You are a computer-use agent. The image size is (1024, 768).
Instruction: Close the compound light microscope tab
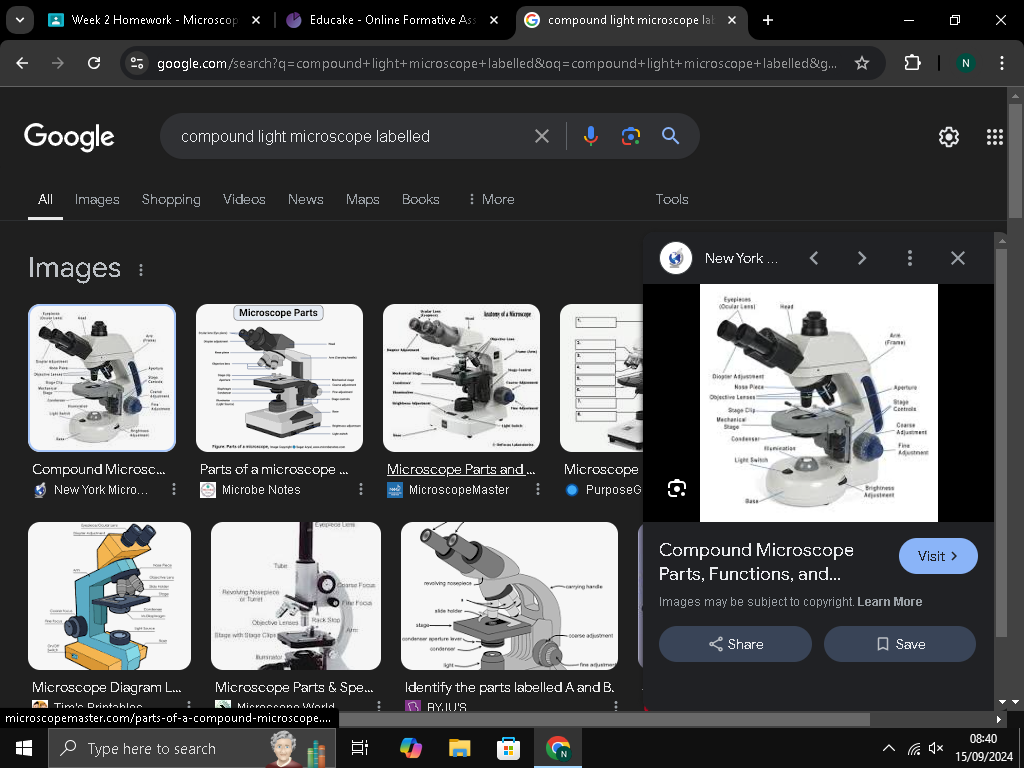(732, 20)
